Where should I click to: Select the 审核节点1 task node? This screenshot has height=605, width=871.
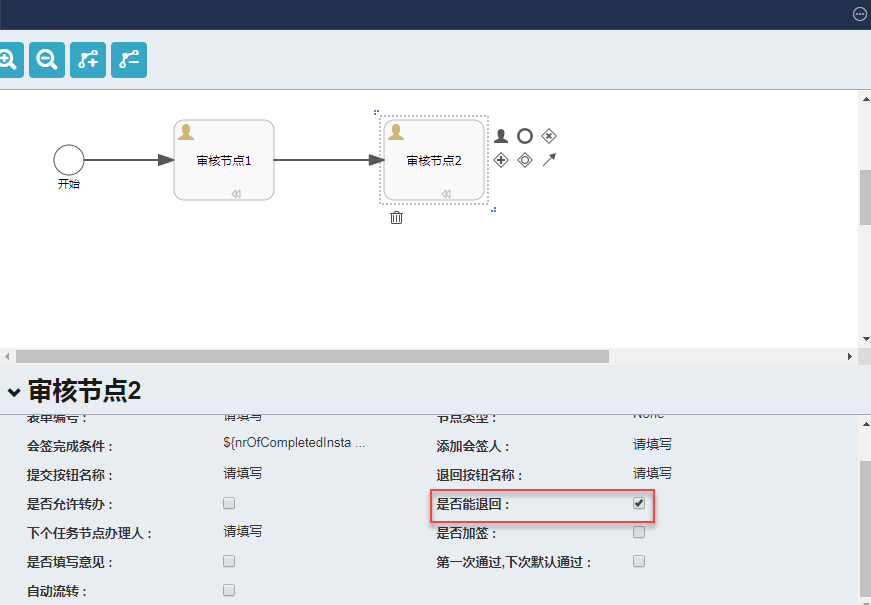click(223, 160)
